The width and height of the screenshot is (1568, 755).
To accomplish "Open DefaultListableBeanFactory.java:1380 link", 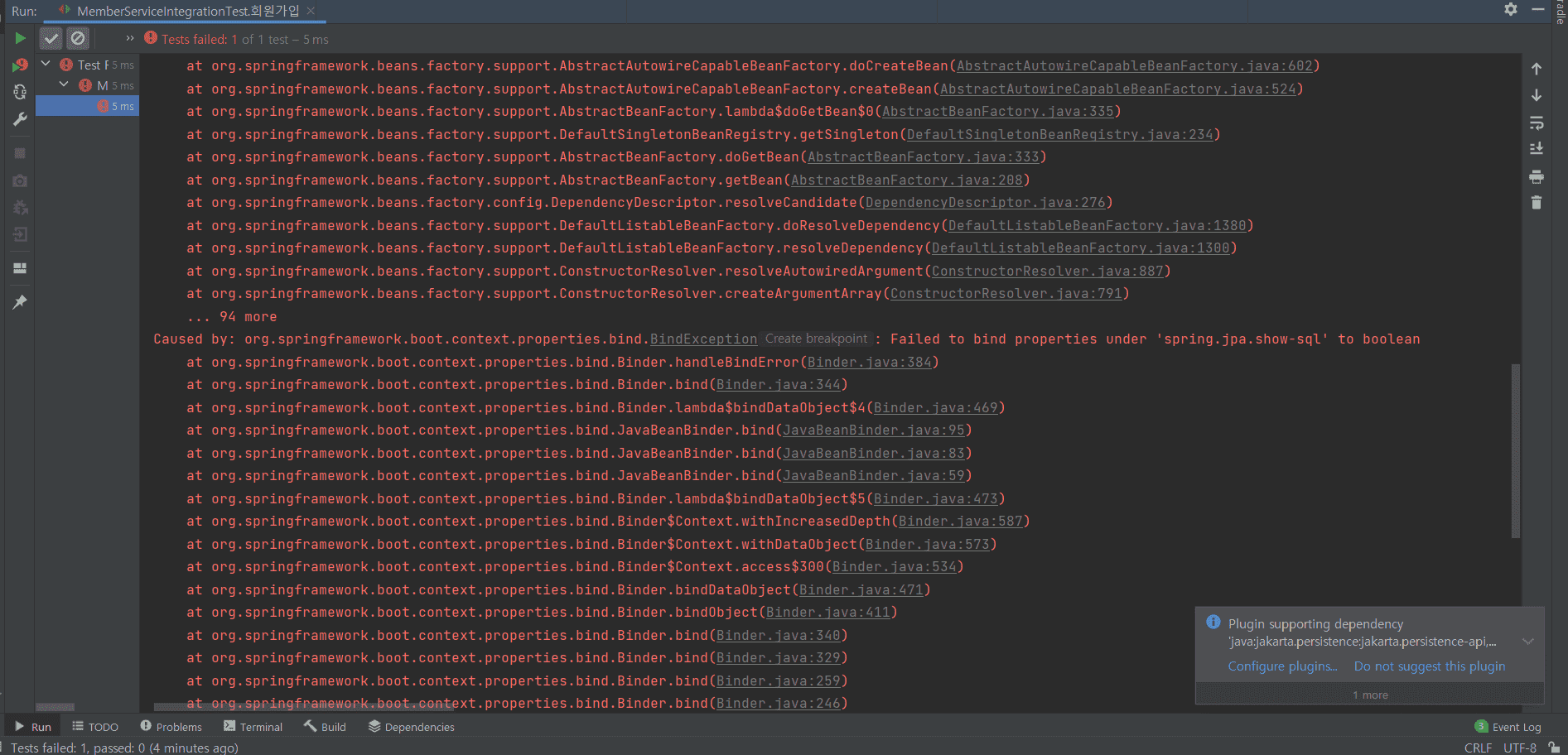I will click(1097, 225).
